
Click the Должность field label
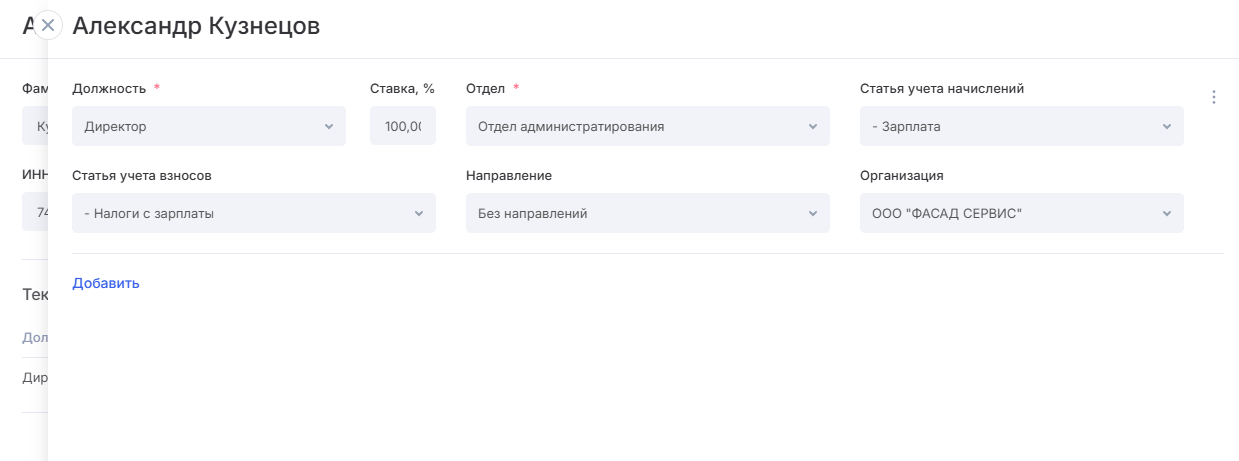[x=109, y=88]
